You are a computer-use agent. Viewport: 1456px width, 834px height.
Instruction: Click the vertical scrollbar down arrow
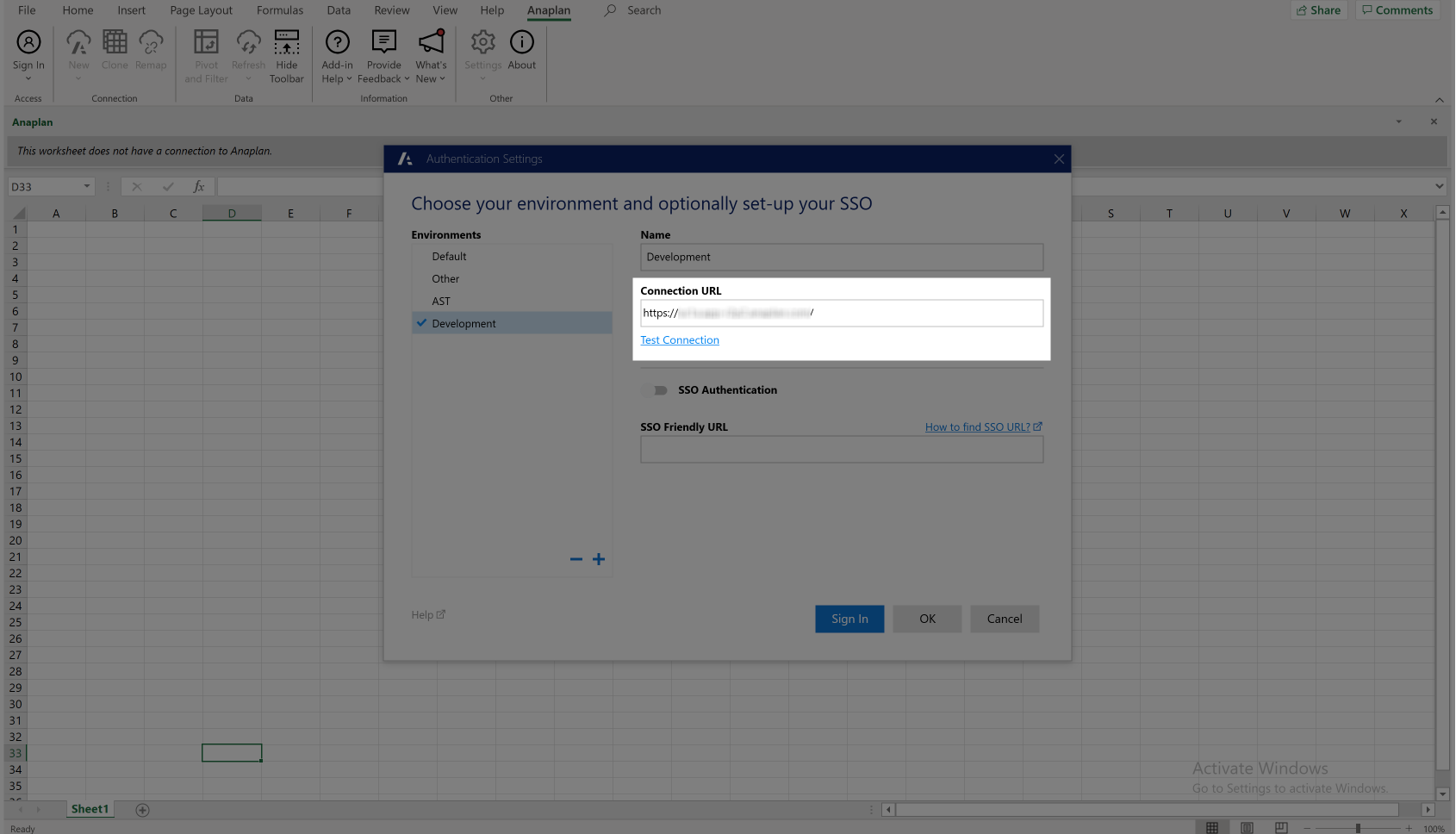click(x=1442, y=794)
